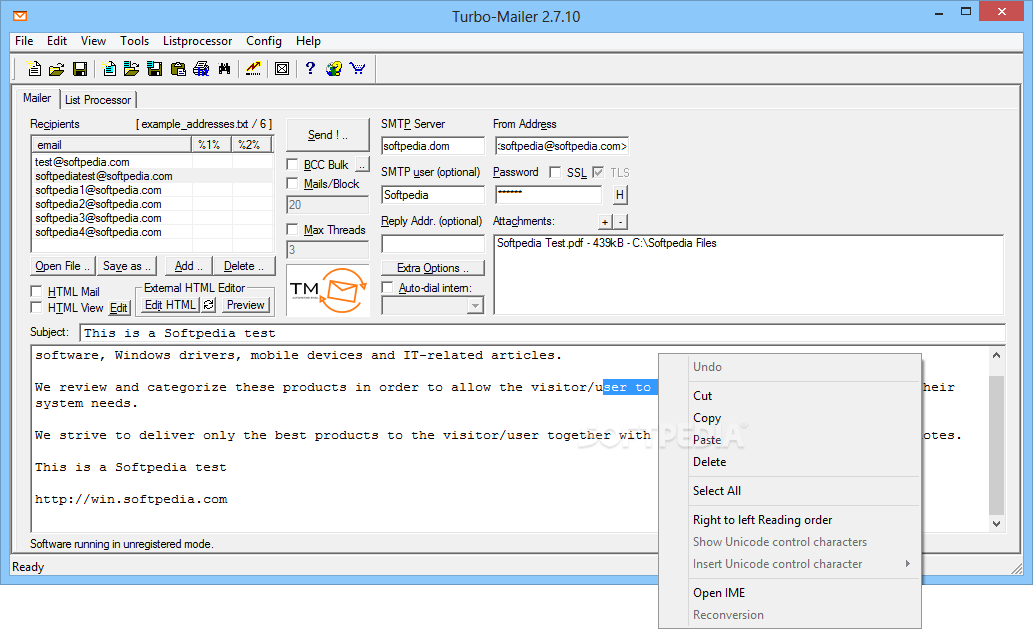Select the Softpedia Test.pdf attachment entry
The image size is (1033, 629).
(607, 243)
